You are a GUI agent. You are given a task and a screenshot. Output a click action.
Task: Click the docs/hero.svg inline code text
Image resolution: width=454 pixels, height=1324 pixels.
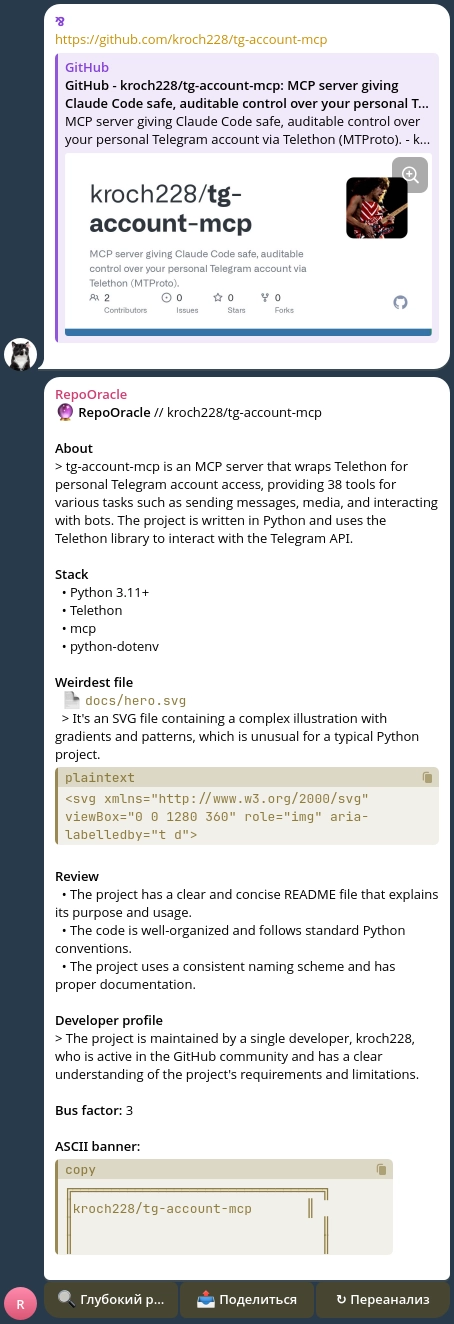(135, 700)
